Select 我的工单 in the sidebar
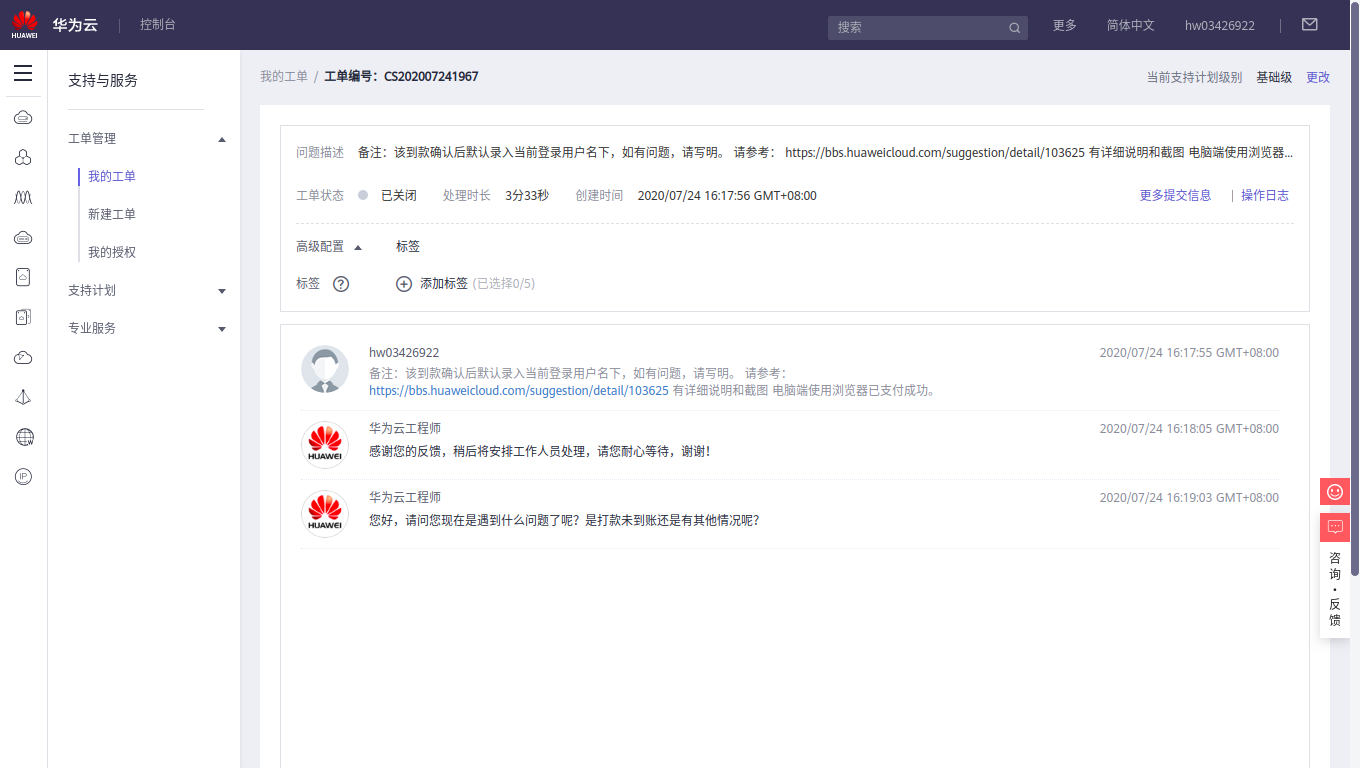 click(112, 176)
